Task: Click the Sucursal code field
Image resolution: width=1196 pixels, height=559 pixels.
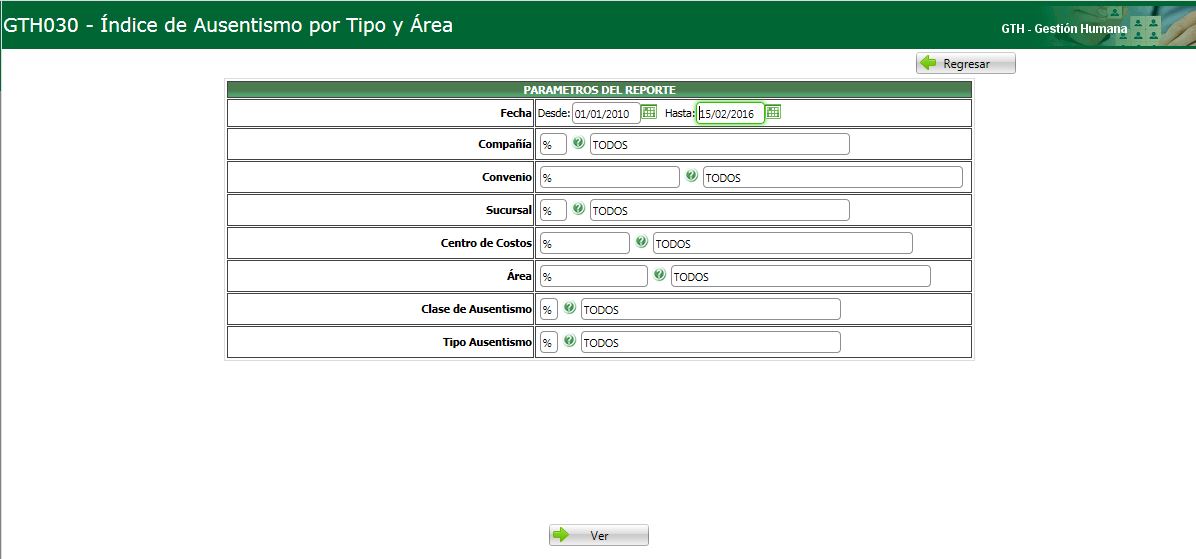Action: [x=553, y=210]
